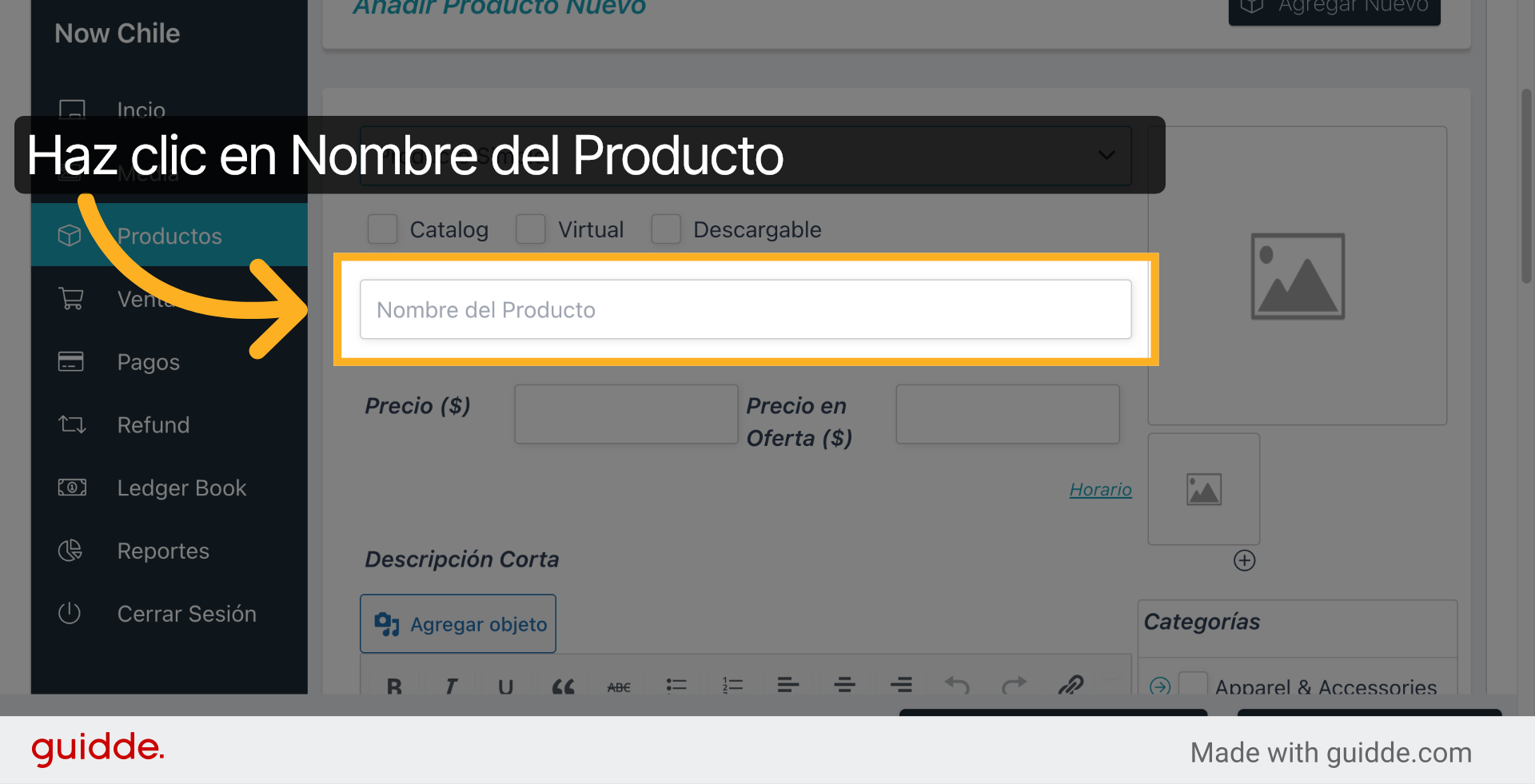Open the Horario schedule link
Image resolution: width=1535 pixels, height=784 pixels.
(1101, 489)
